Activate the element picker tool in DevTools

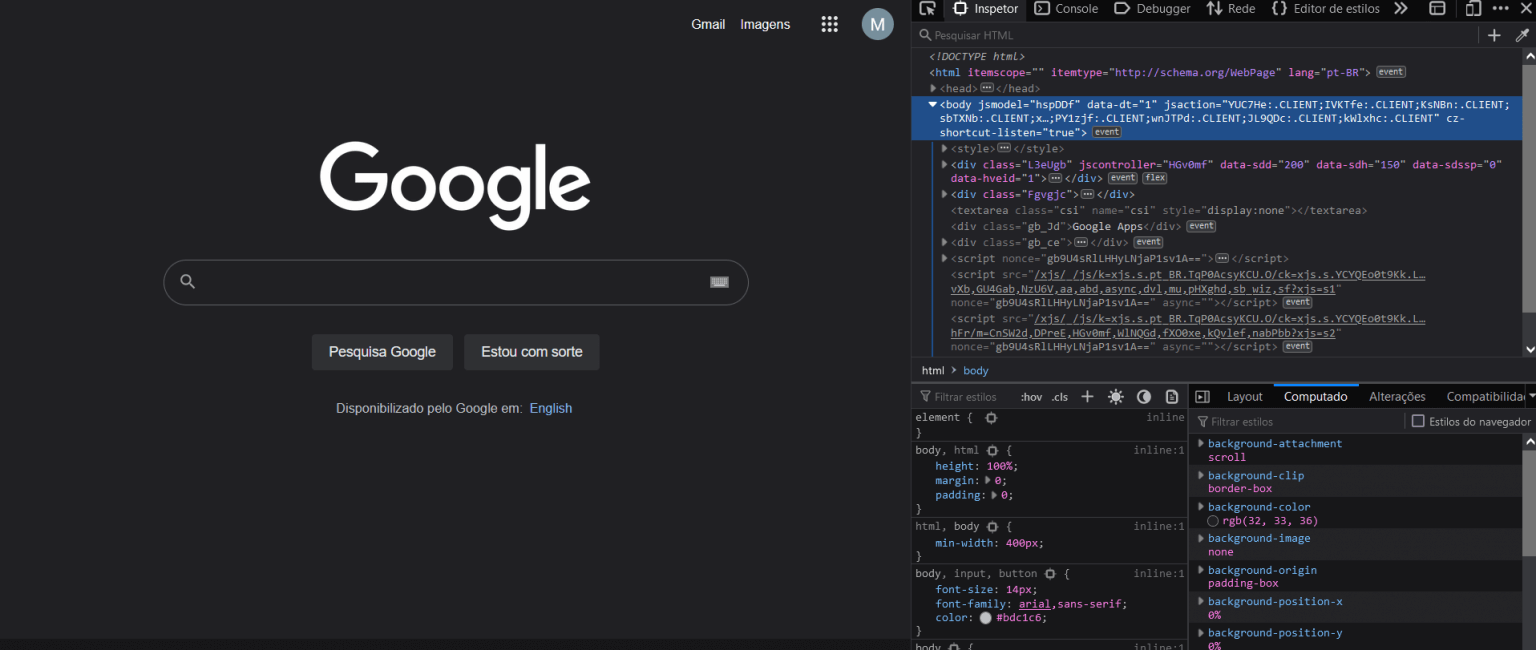point(927,9)
